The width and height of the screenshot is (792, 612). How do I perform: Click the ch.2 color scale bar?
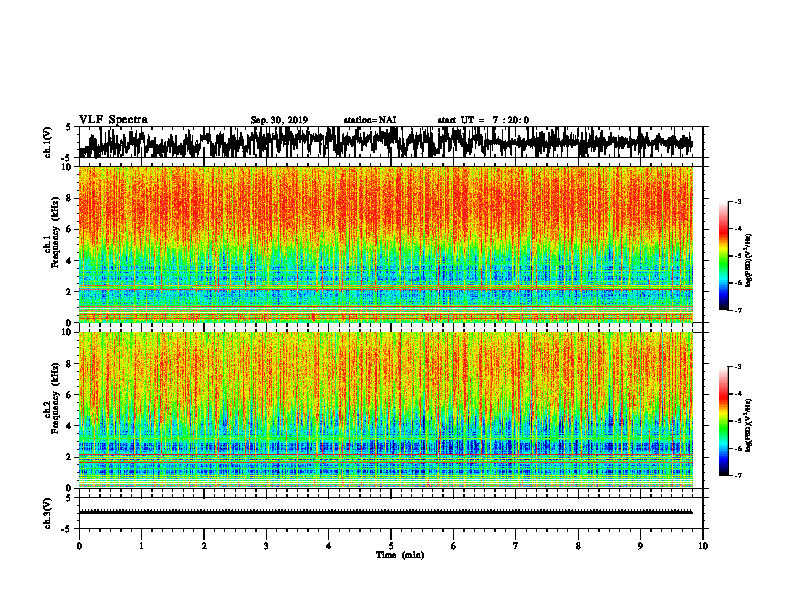[x=723, y=421]
